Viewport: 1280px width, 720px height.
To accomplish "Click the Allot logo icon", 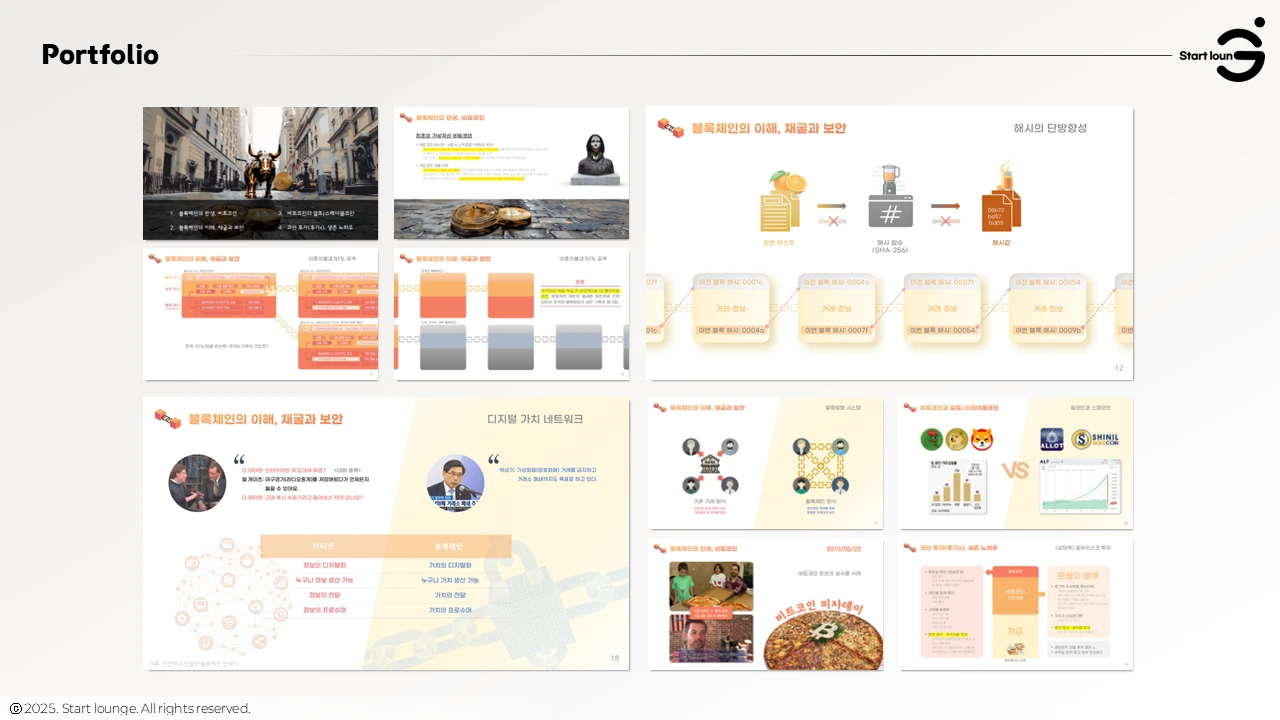I will pos(1052,440).
